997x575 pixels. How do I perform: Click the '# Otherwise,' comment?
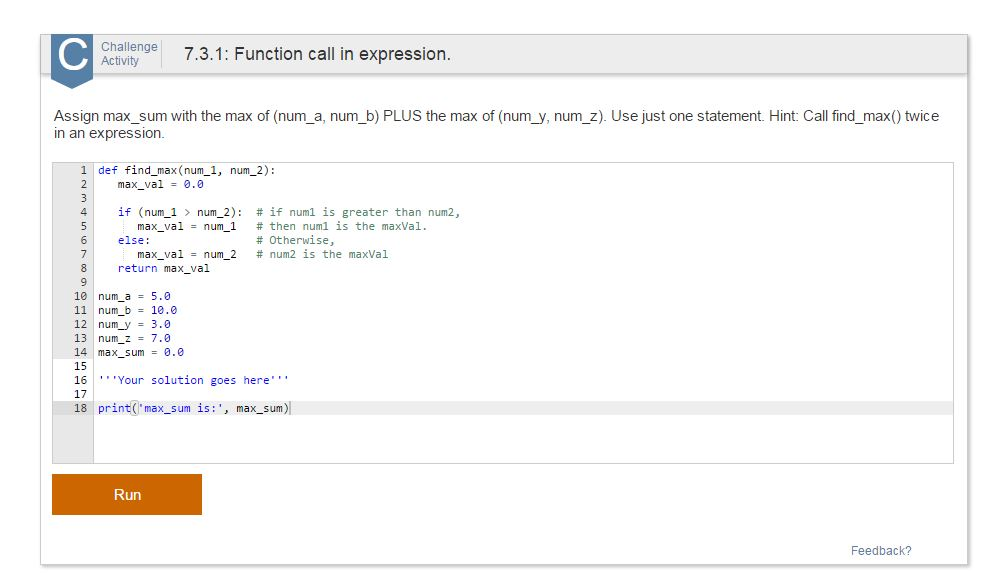click(295, 240)
